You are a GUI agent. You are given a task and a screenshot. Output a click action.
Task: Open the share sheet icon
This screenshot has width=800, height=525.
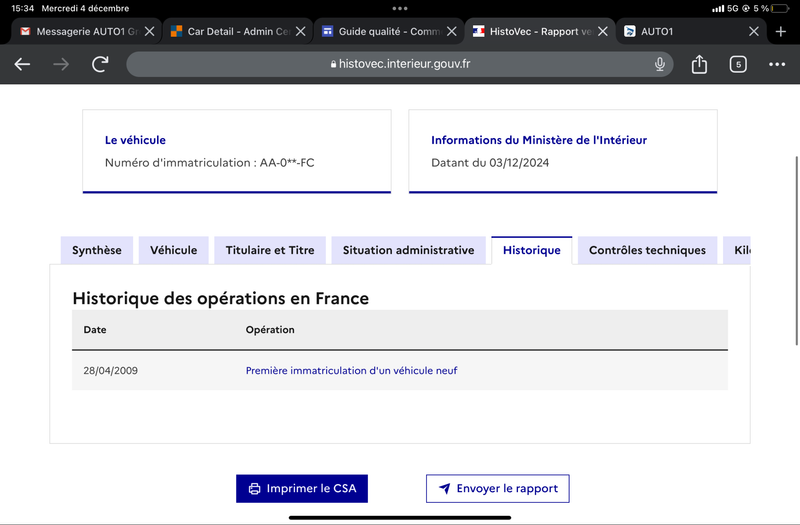point(699,64)
